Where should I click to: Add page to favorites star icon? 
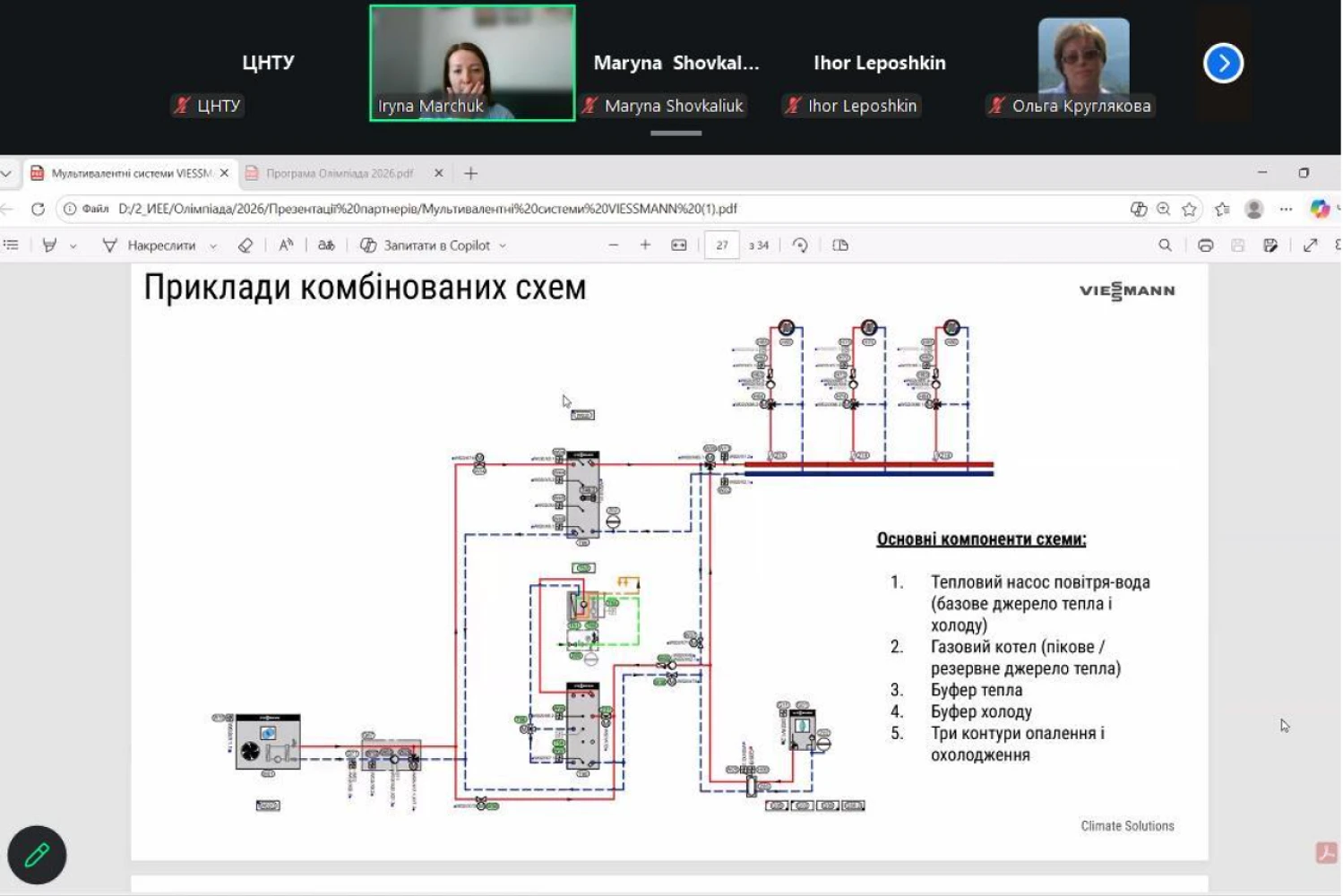click(x=1189, y=209)
